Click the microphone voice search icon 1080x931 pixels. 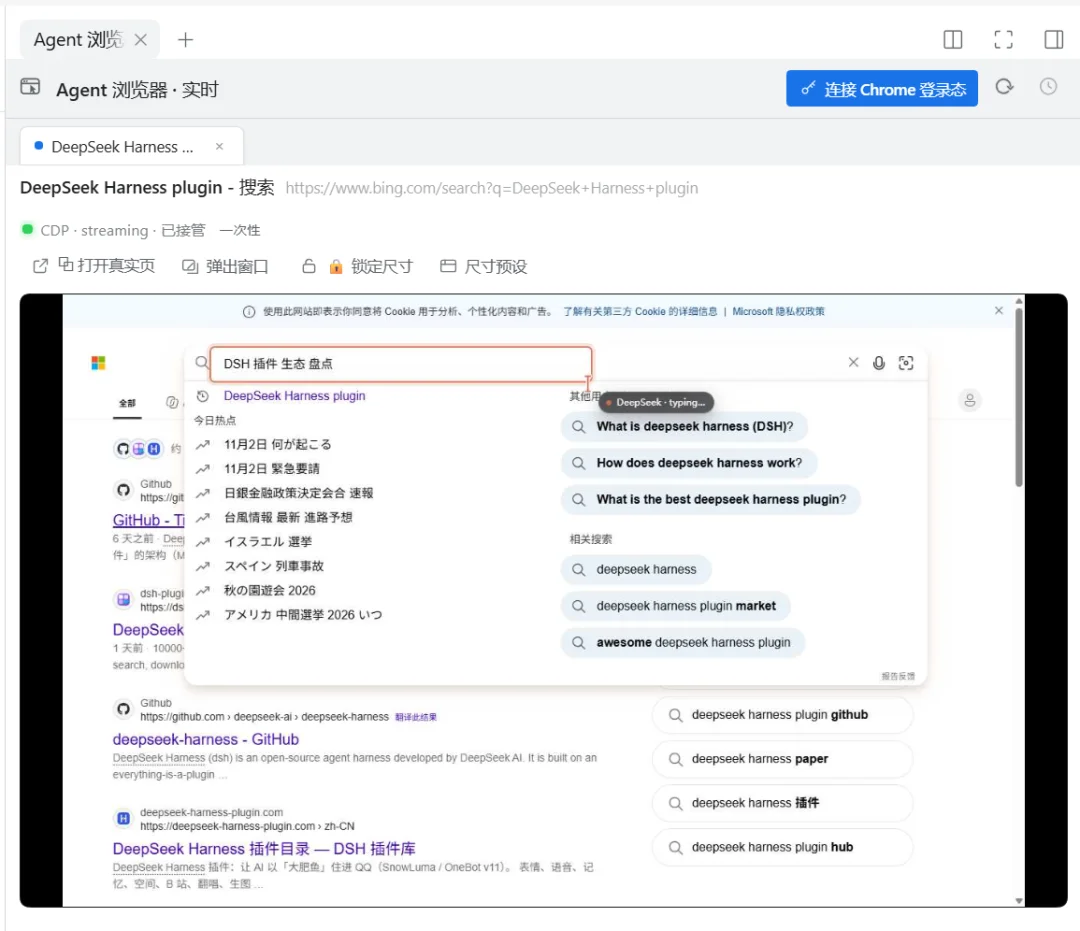879,363
